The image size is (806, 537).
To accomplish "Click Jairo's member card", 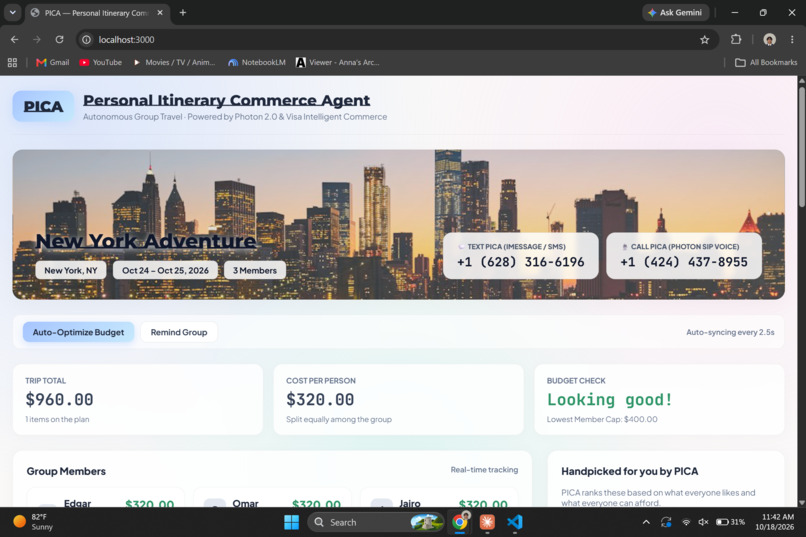I will pos(439,497).
